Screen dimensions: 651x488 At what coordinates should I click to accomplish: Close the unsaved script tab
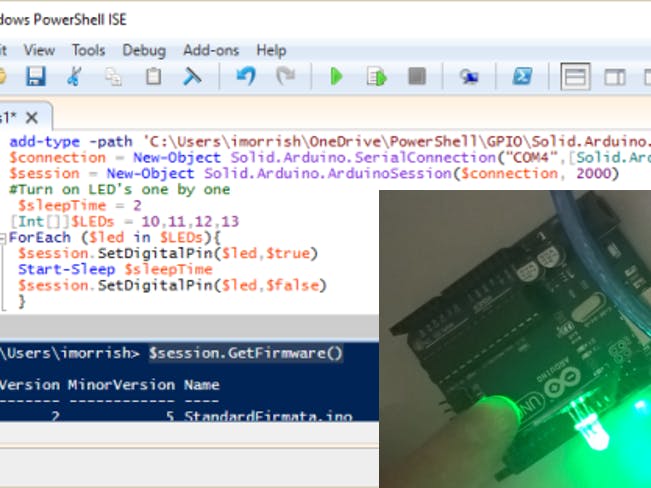pyautogui.click(x=32, y=118)
